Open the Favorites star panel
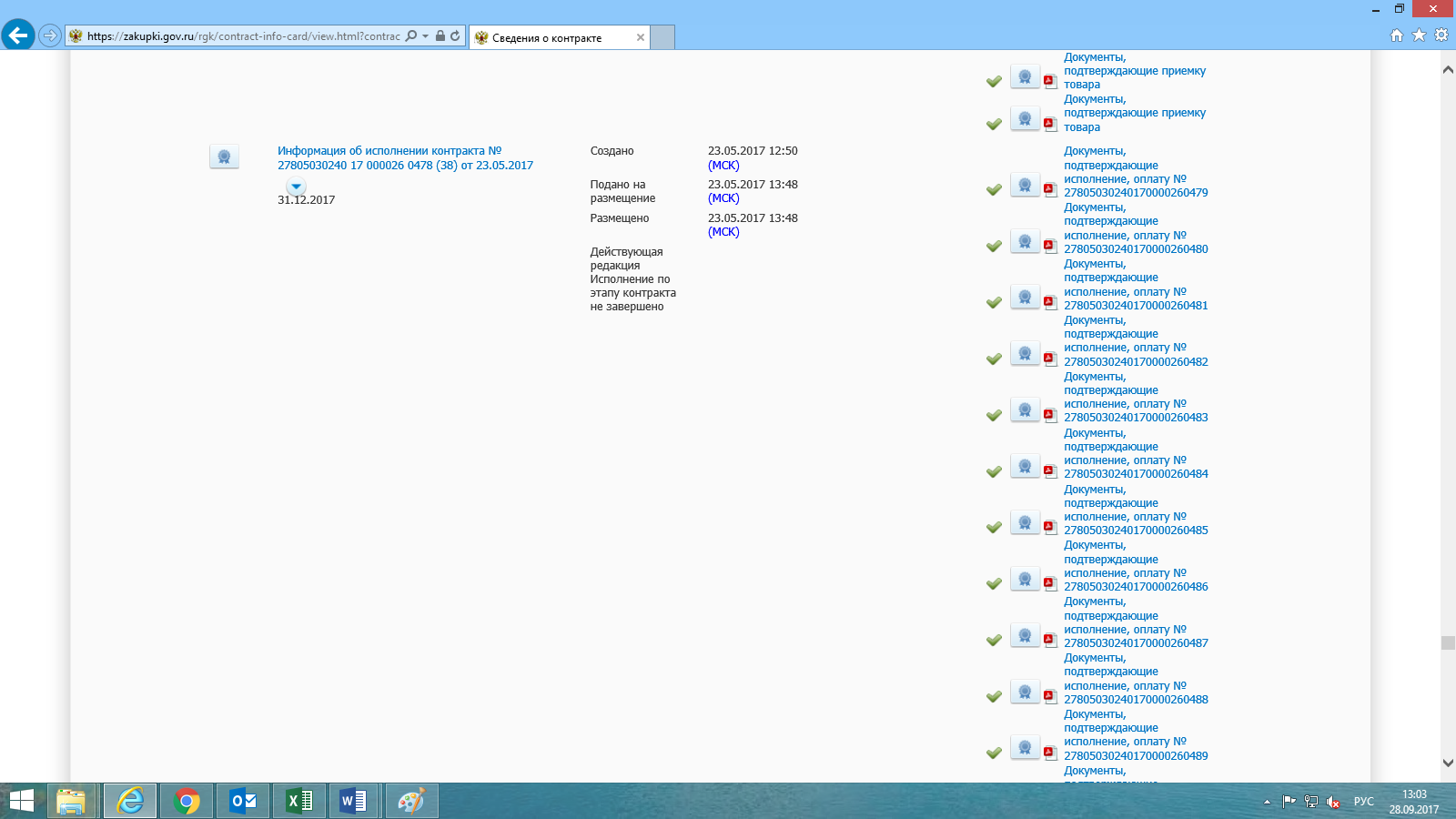 point(1419,35)
